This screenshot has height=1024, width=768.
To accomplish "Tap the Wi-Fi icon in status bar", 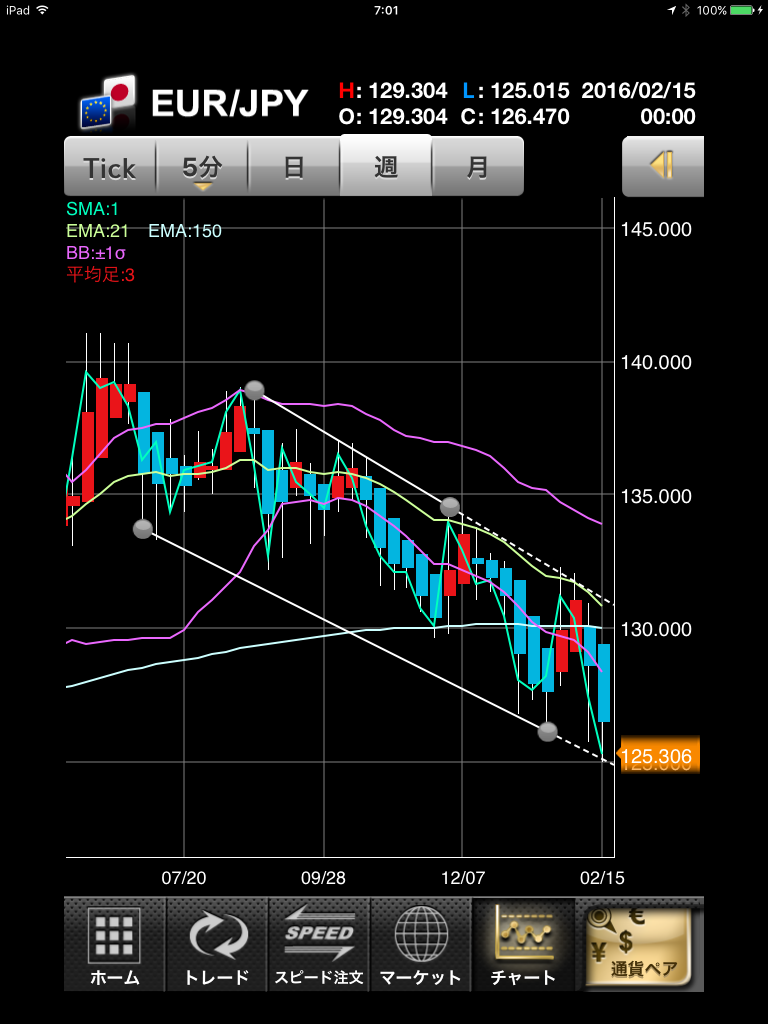I will (42, 10).
